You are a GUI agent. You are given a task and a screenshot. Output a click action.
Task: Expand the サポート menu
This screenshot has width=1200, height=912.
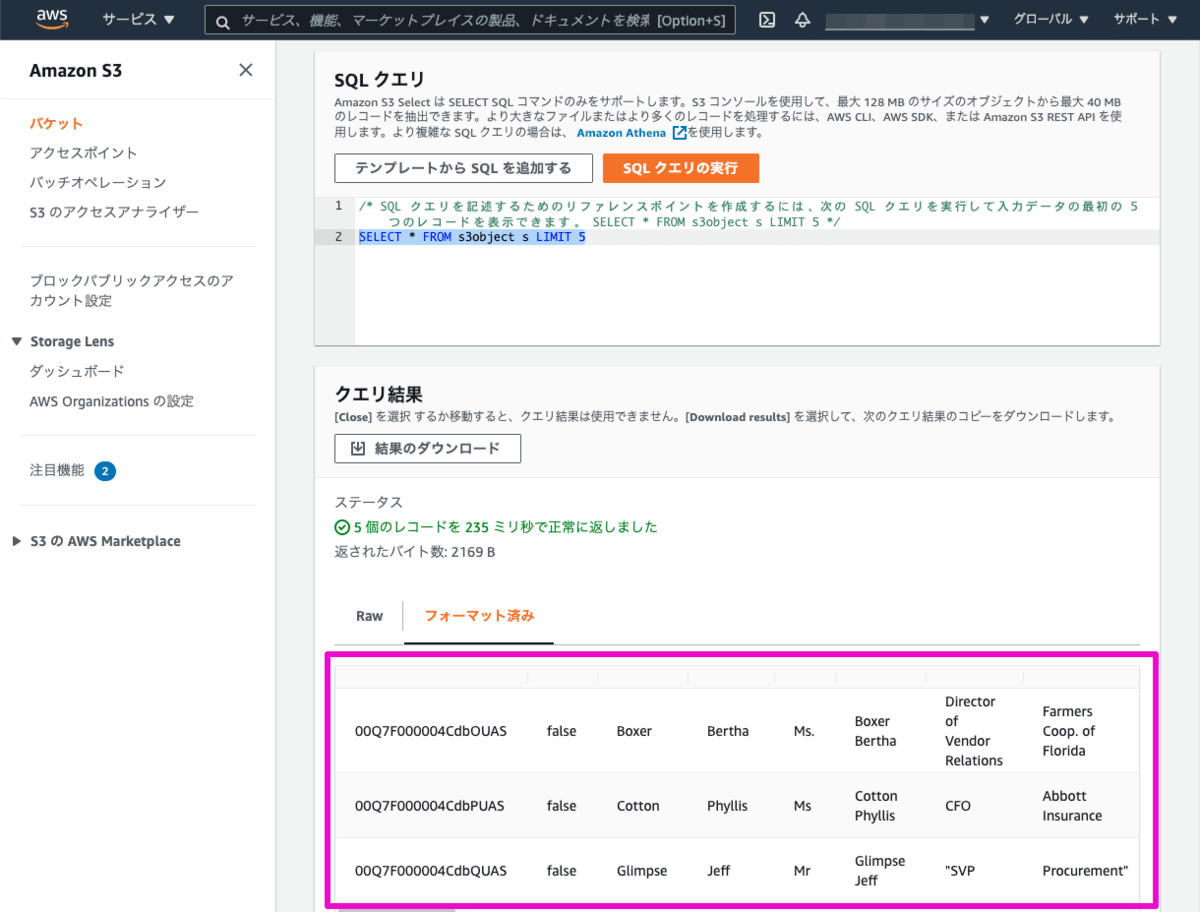tap(1150, 20)
